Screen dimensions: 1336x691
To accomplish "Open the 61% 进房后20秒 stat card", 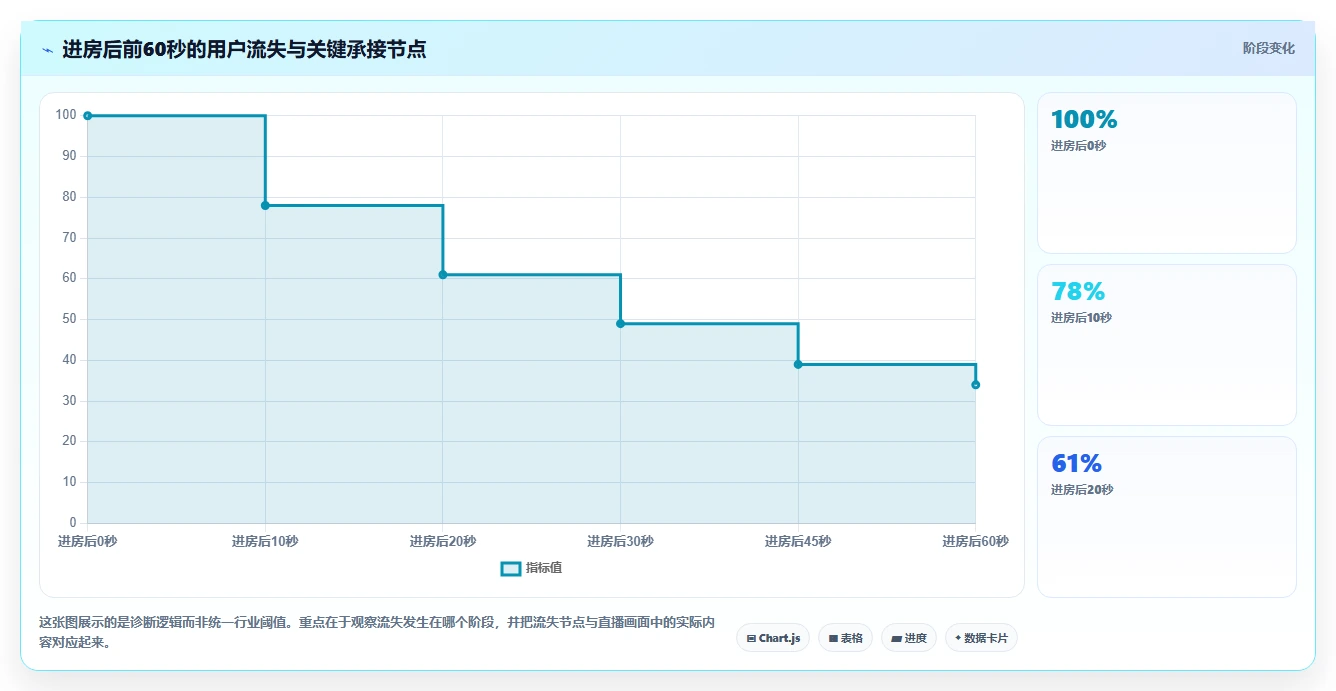I will point(1167,517).
